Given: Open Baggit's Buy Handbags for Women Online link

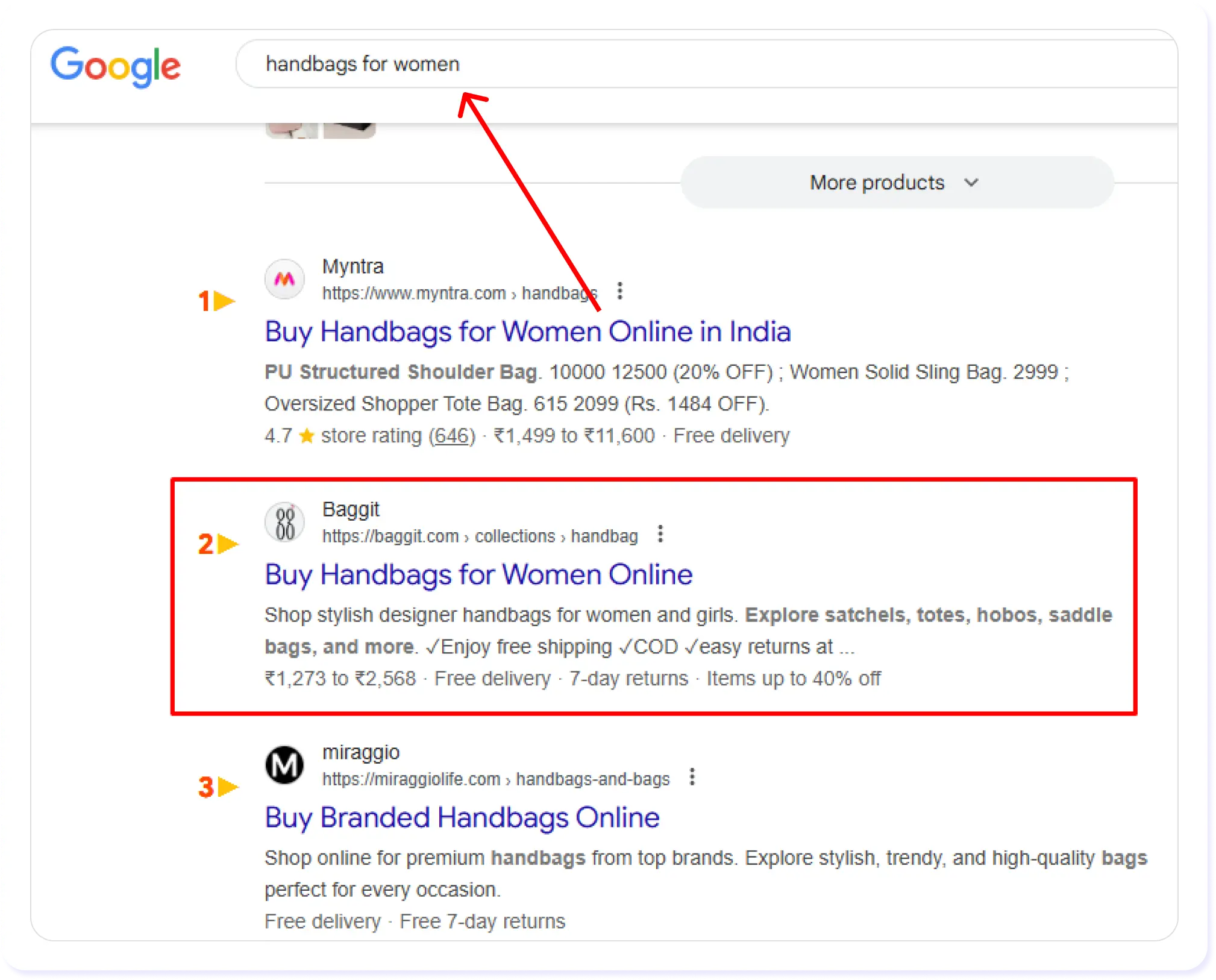Looking at the screenshot, I should [x=478, y=574].
